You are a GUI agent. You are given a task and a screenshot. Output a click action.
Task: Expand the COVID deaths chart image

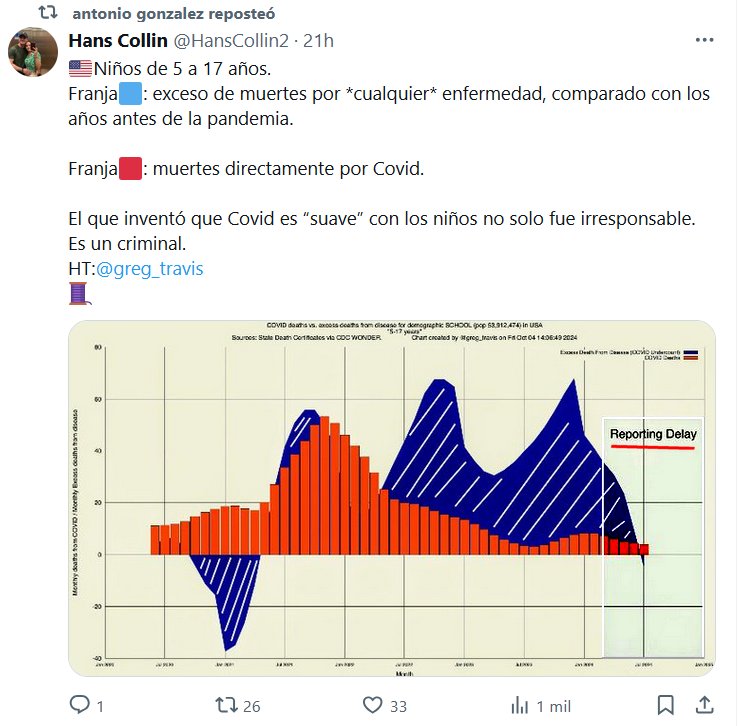391,498
